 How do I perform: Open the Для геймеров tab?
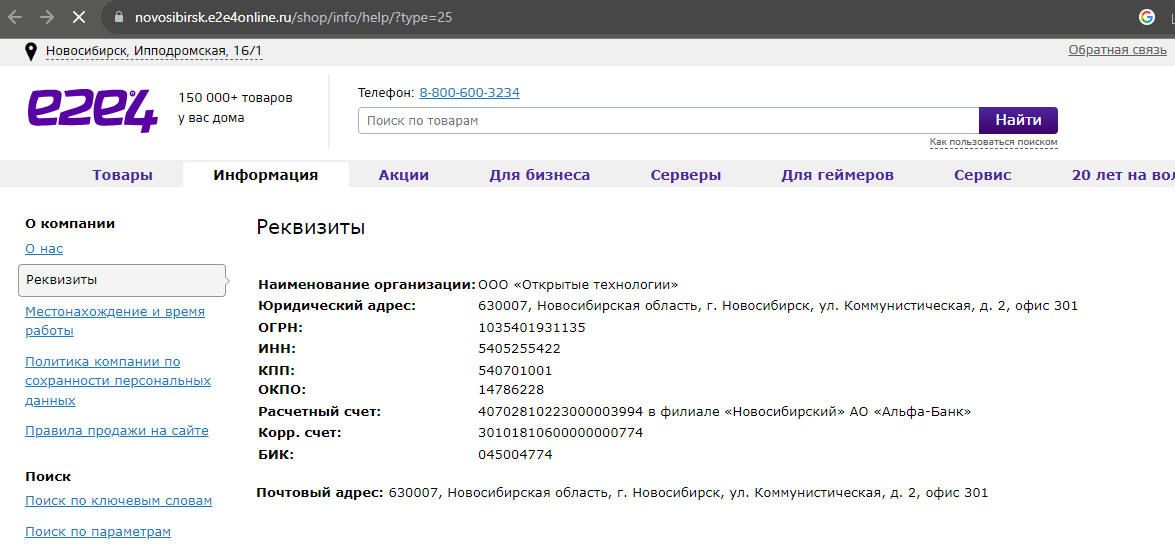click(x=837, y=175)
